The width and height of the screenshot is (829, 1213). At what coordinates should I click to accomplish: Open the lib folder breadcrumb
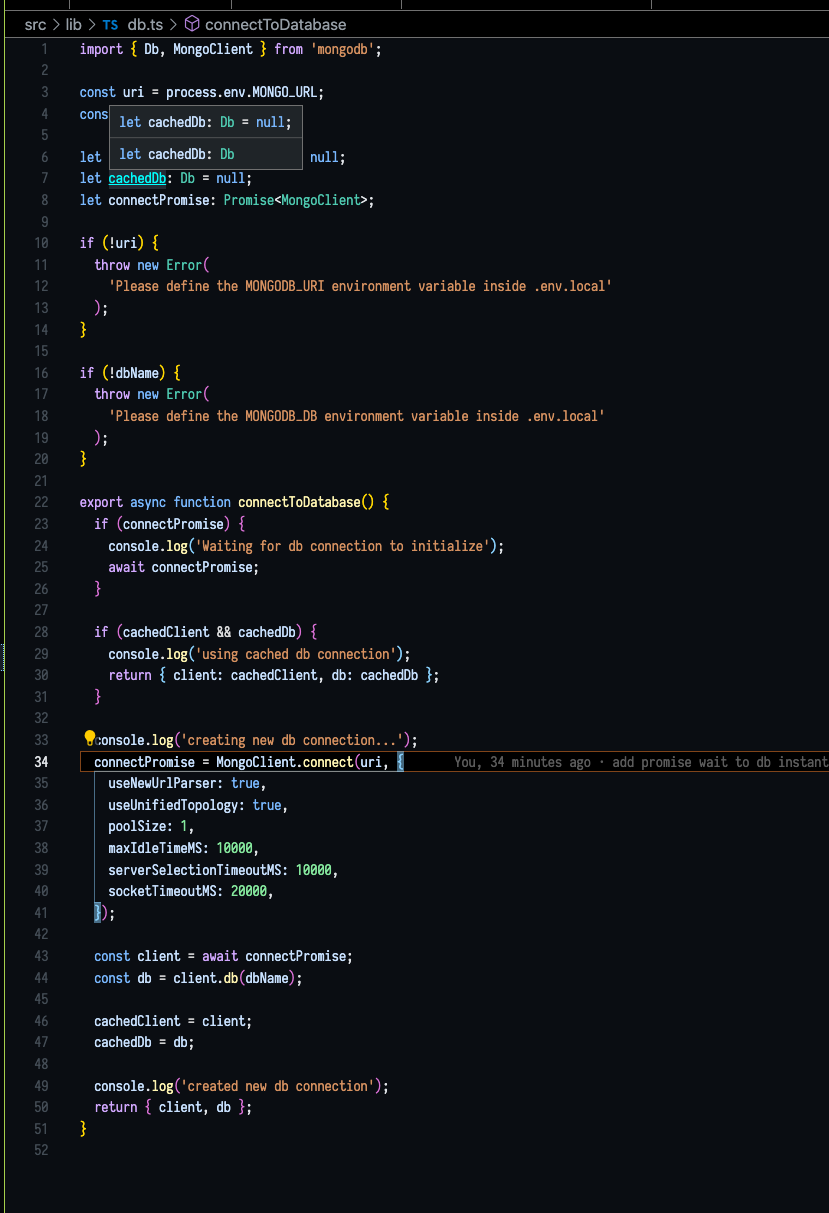click(73, 24)
